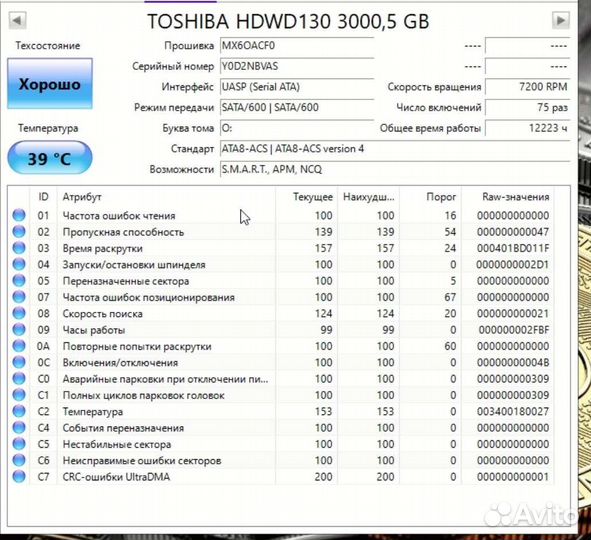Click the Хорошо health status button
The height and width of the screenshot is (540, 591).
tap(50, 84)
